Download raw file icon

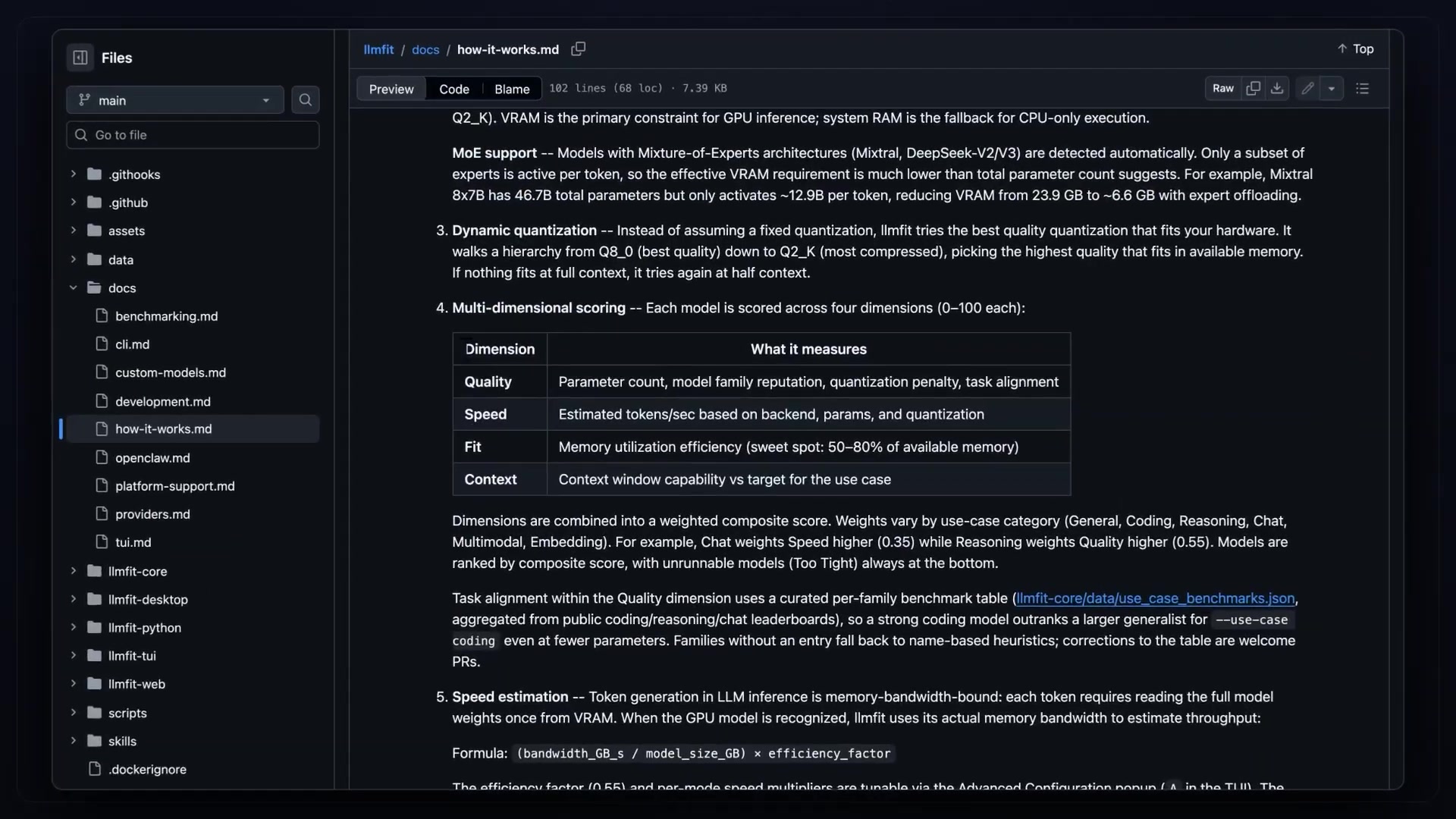click(1277, 89)
